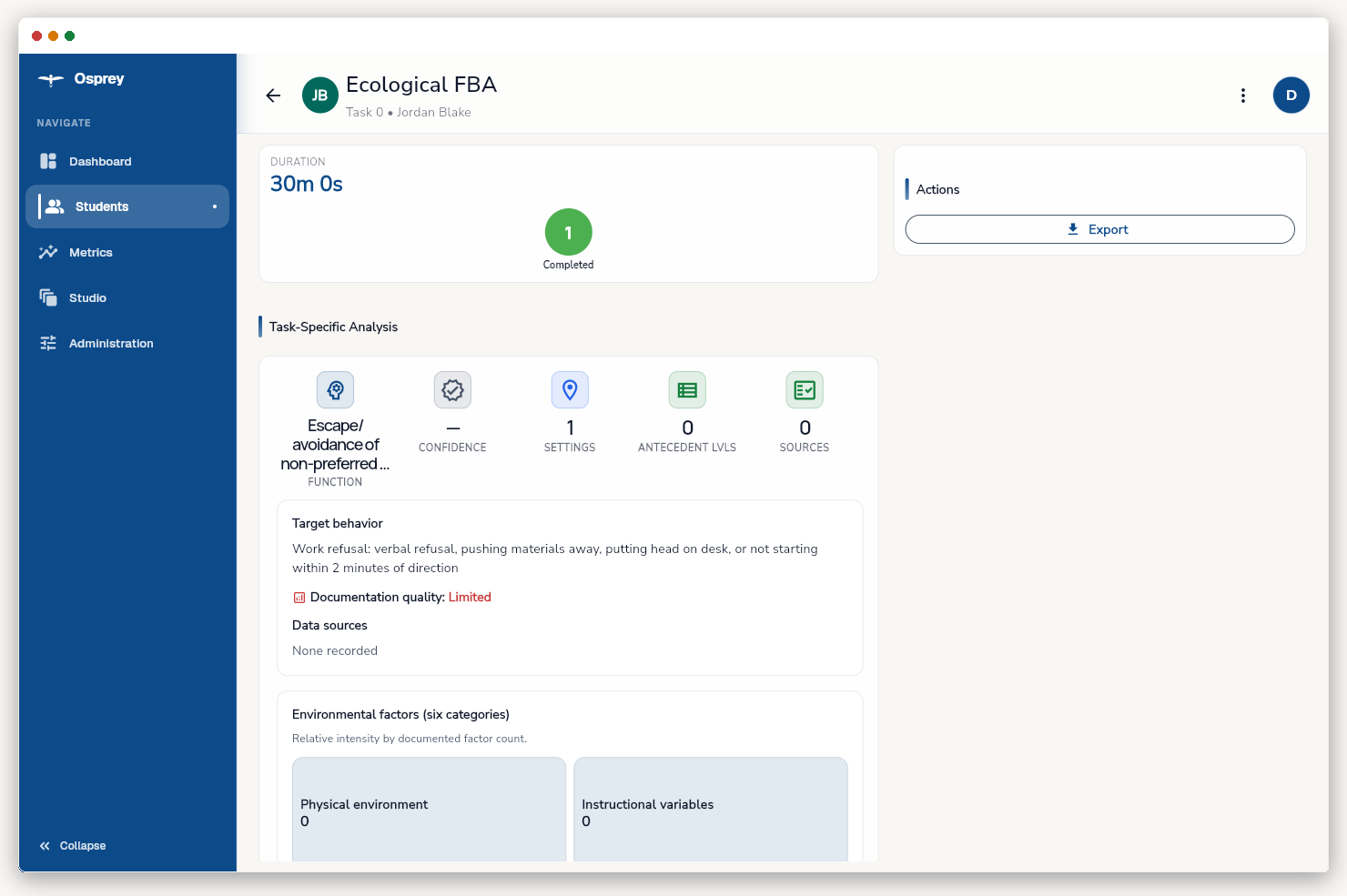Open Dashboard from the sidebar
This screenshot has width=1347, height=896.
(127, 161)
